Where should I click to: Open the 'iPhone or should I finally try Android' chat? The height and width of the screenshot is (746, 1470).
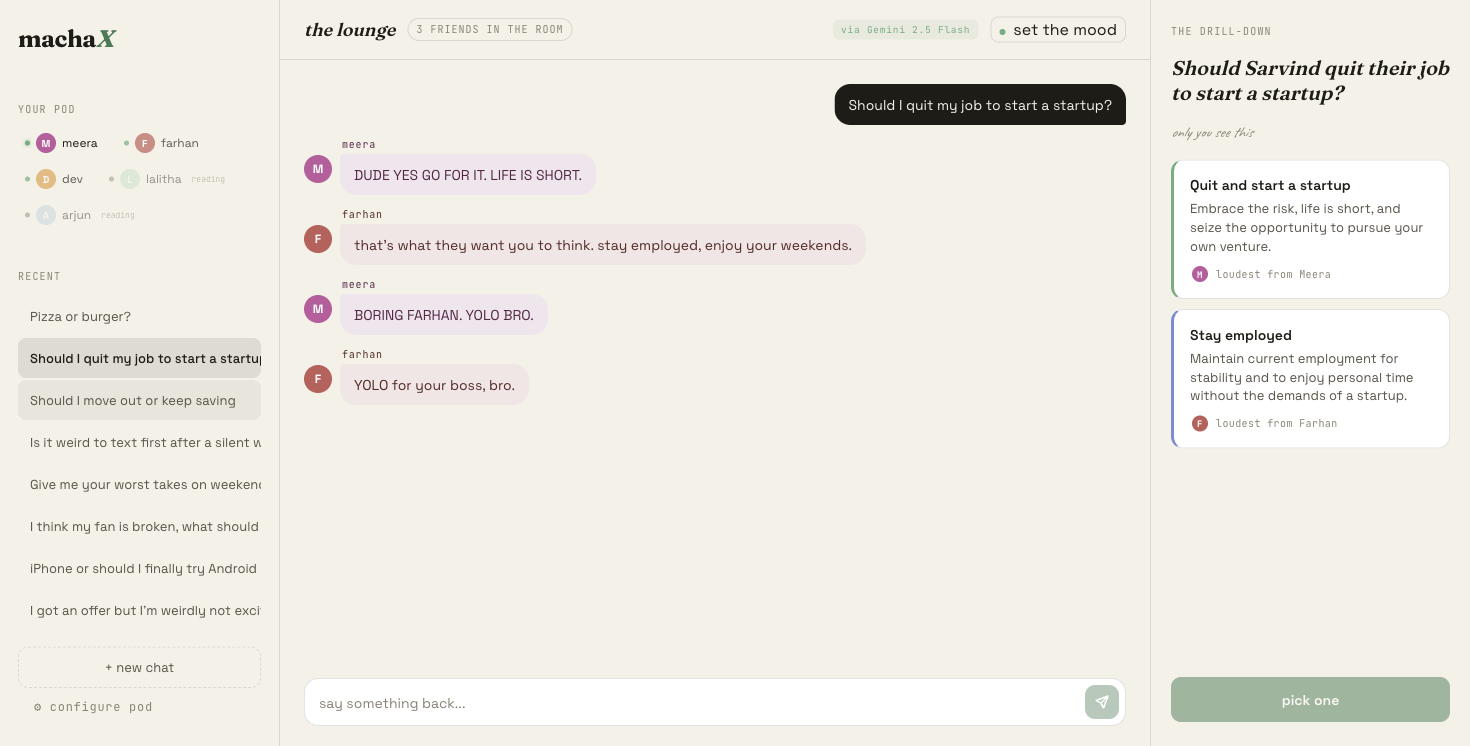(x=139, y=569)
